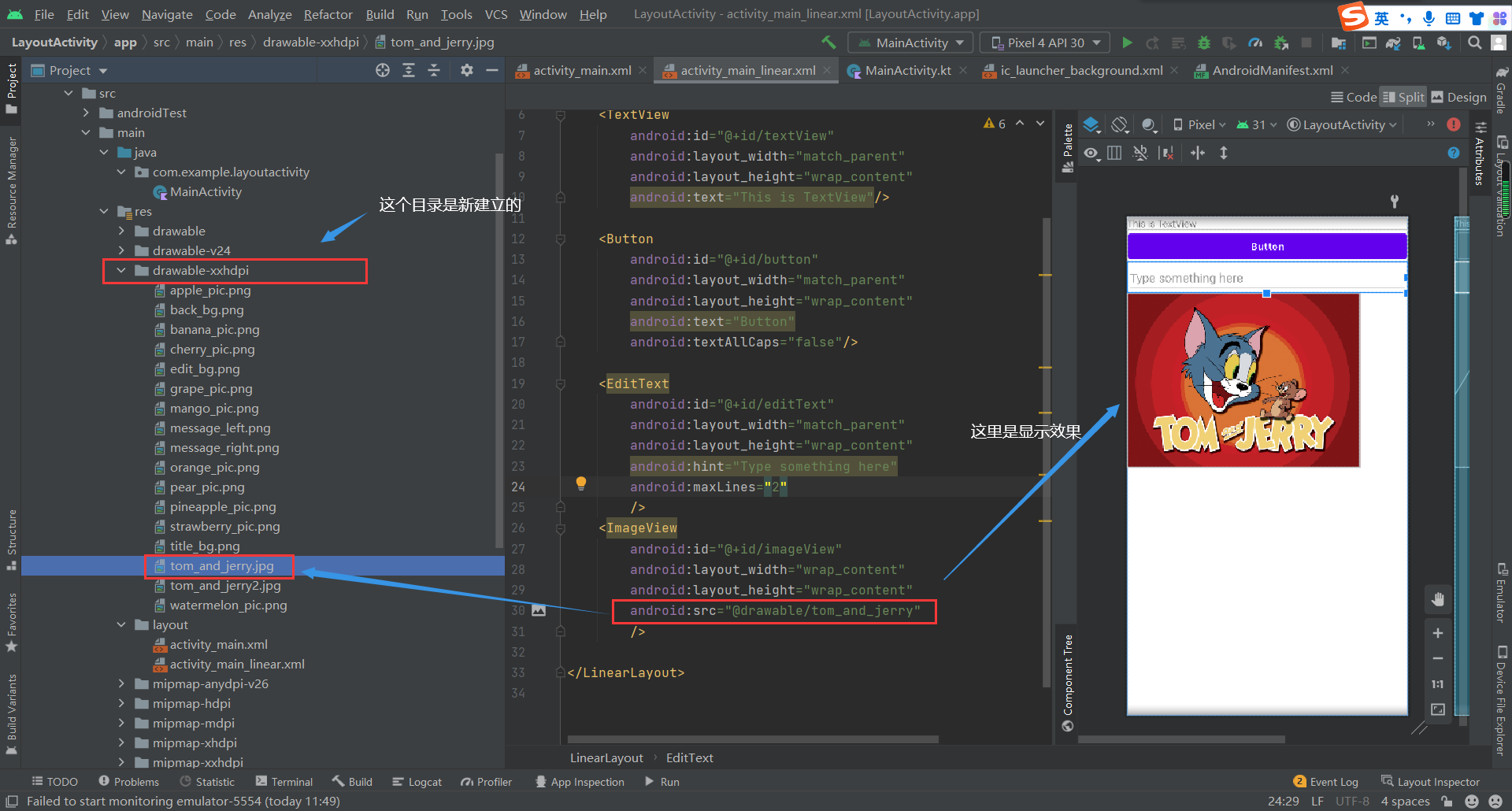This screenshot has width=1512, height=811.
Task: Click Select Opened File target icon
Action: (x=383, y=70)
